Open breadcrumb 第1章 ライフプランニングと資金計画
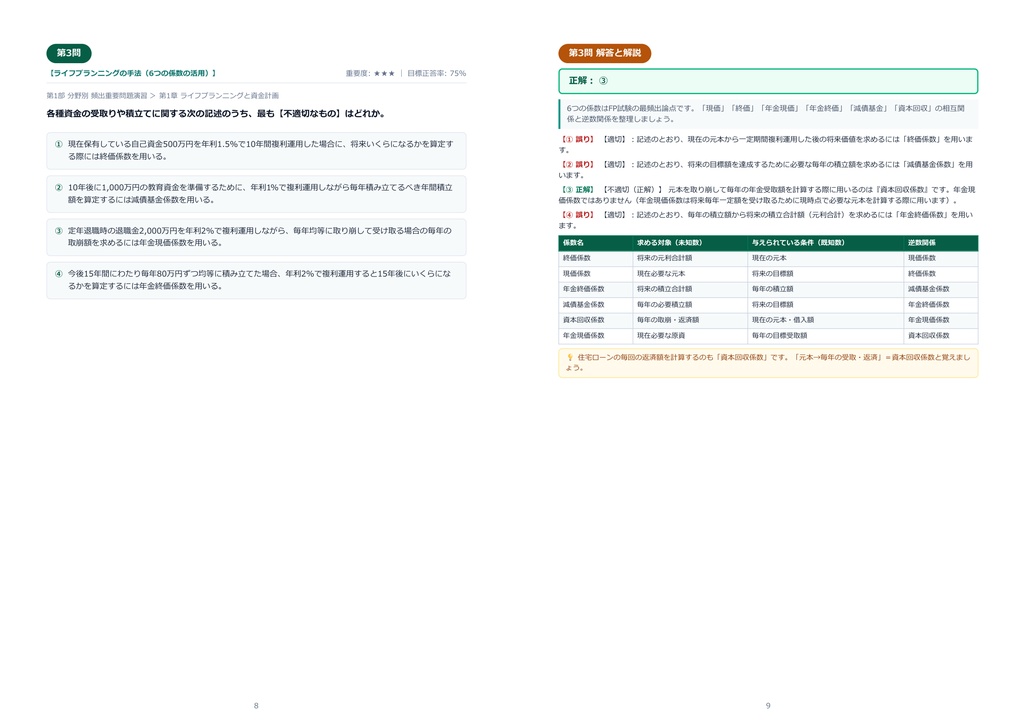This screenshot has height=724, width=1024. (219, 95)
